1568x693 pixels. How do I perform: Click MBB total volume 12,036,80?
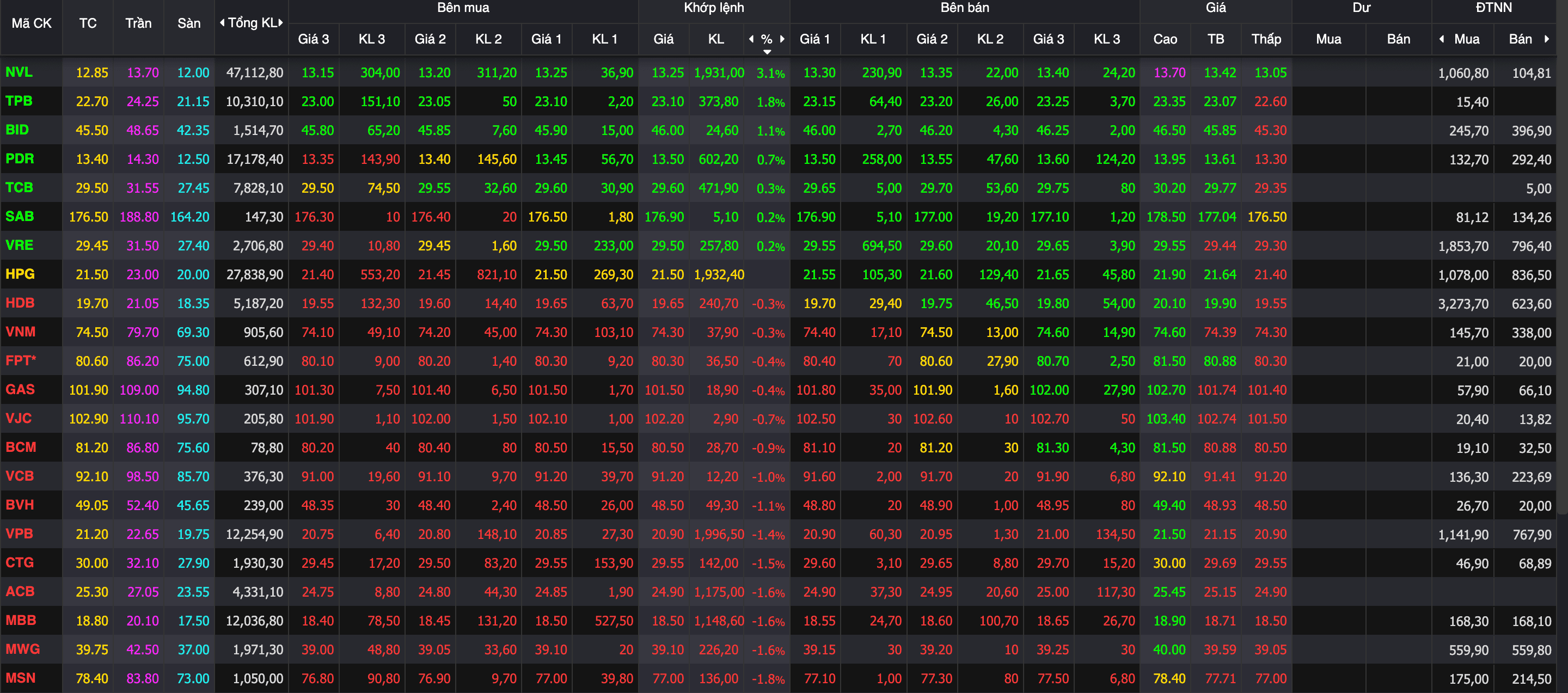click(x=254, y=621)
